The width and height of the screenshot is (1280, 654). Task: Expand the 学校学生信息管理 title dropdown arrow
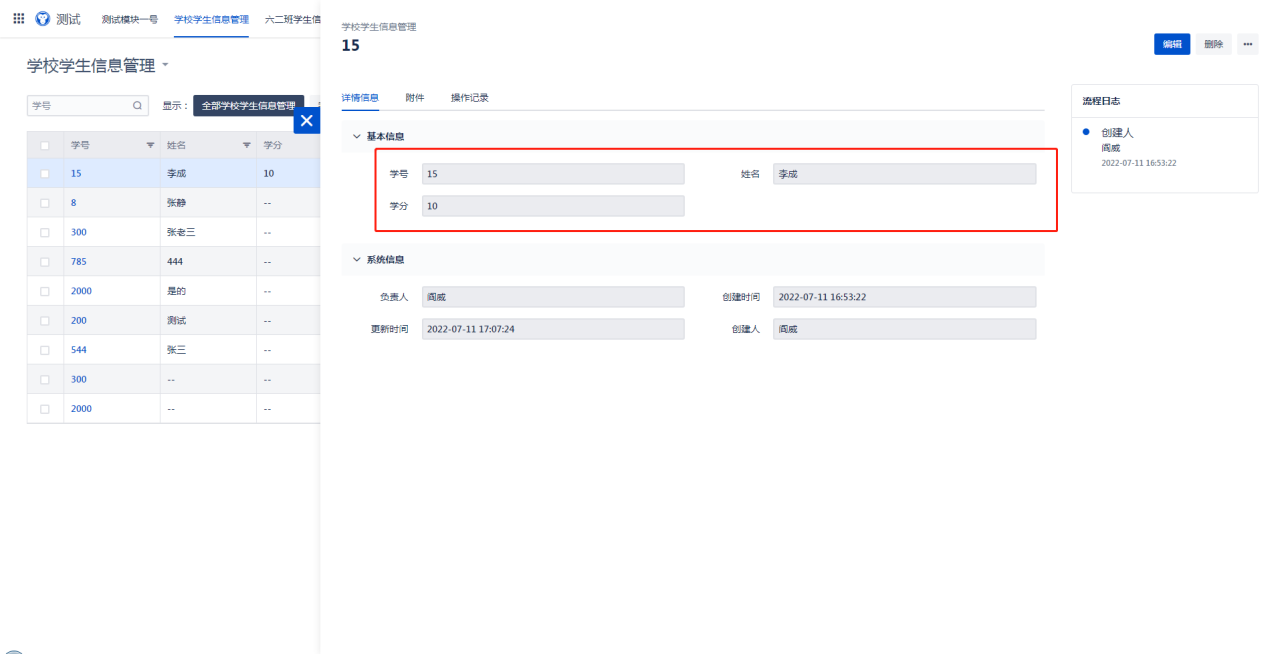pyautogui.click(x=165, y=66)
